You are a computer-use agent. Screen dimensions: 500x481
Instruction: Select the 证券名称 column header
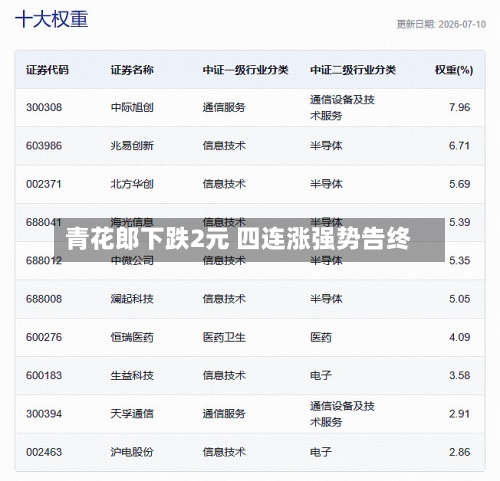[132, 70]
